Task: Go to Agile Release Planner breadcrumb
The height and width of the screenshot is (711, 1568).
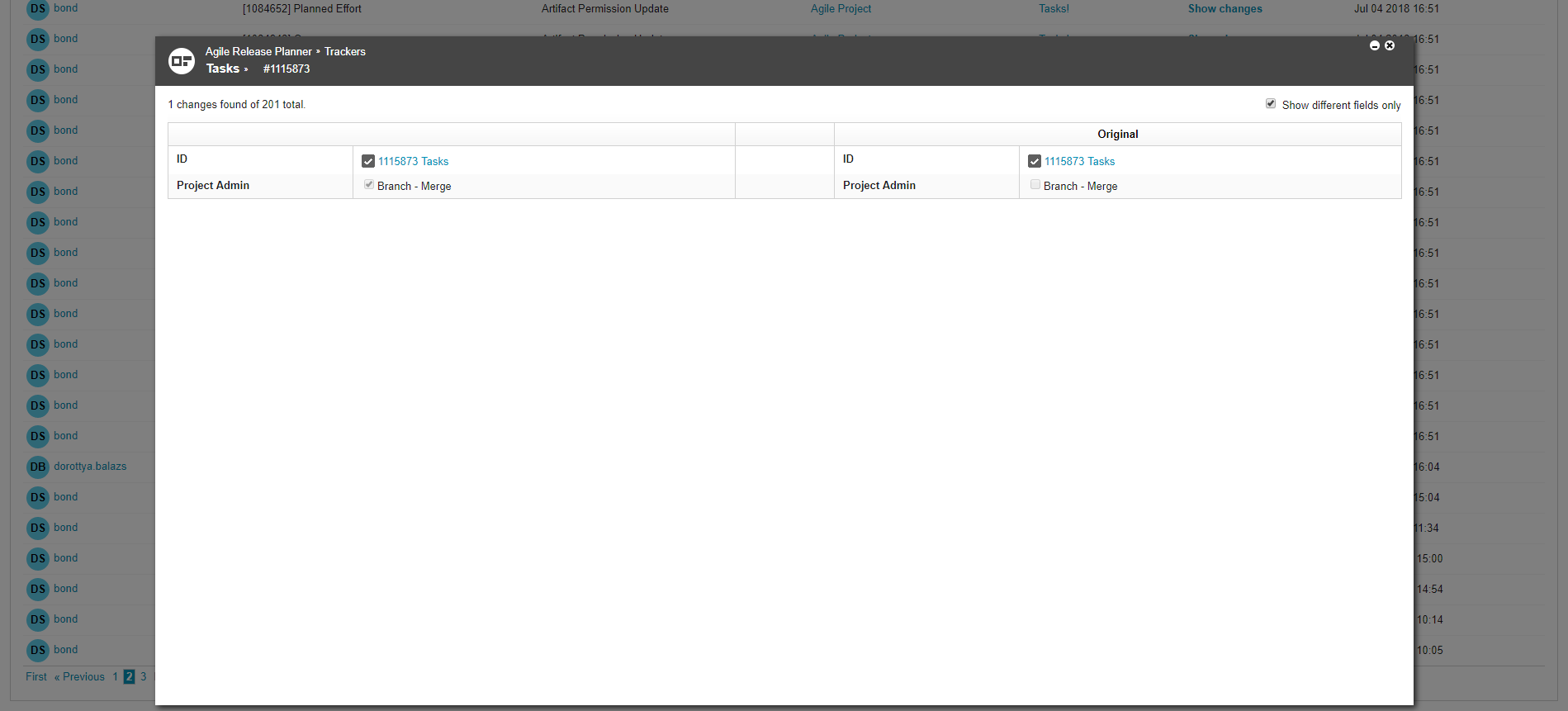Action: [x=258, y=51]
